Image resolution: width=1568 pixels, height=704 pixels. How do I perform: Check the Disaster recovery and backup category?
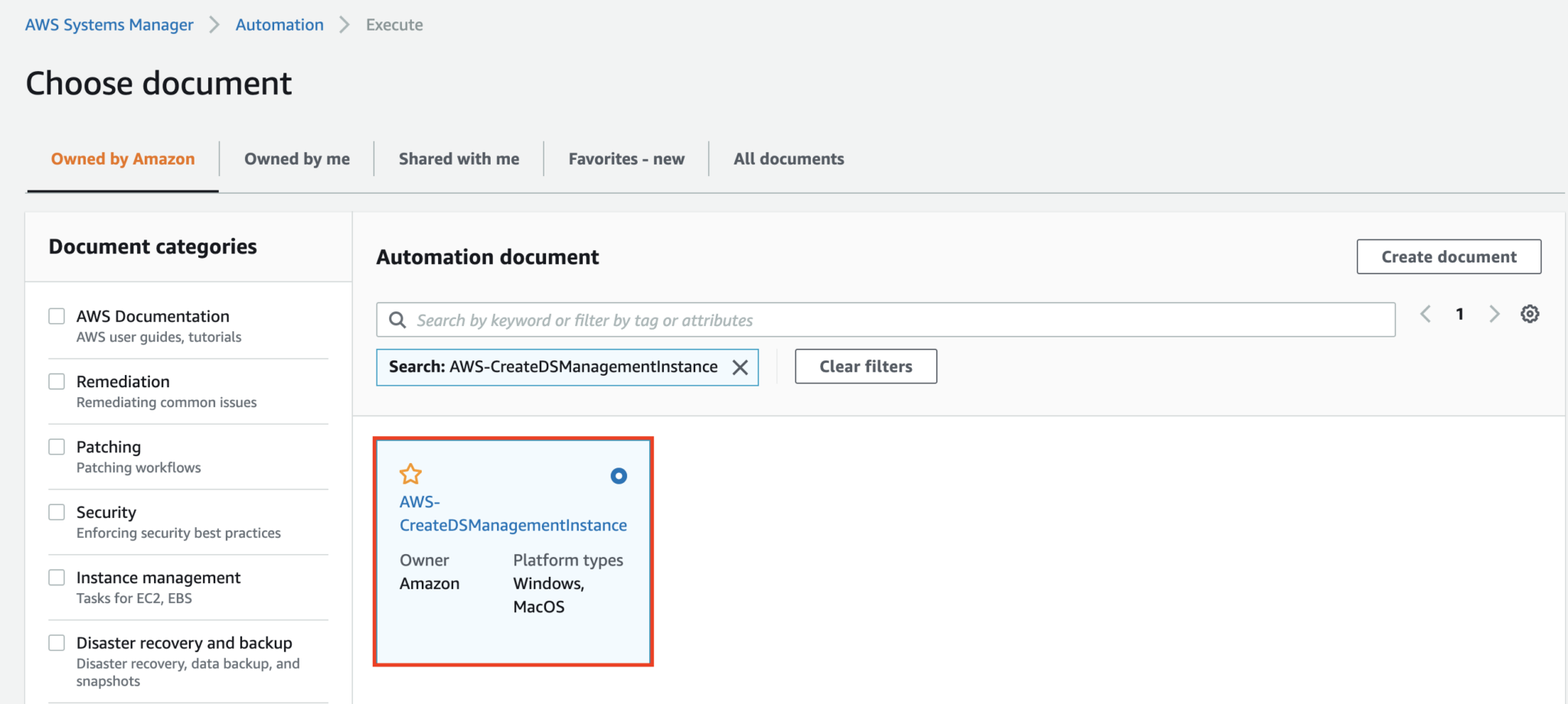coord(57,643)
